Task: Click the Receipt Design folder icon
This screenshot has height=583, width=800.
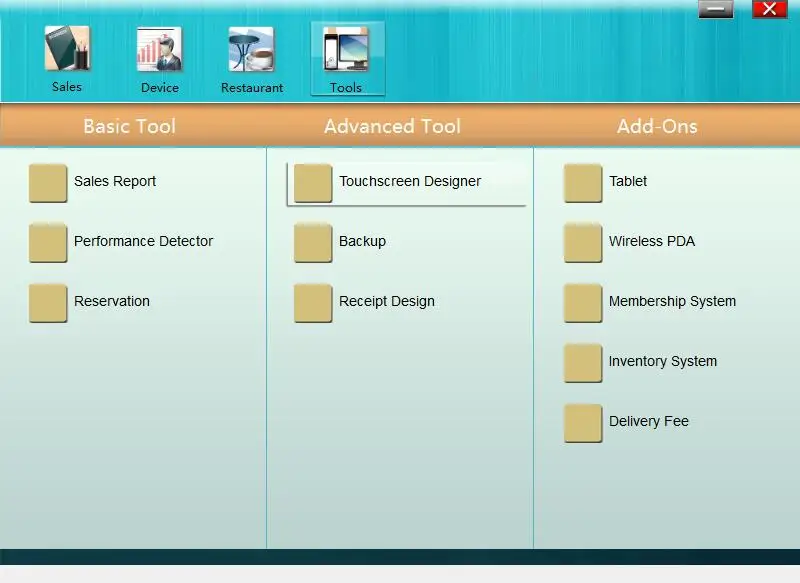Action: [x=313, y=303]
